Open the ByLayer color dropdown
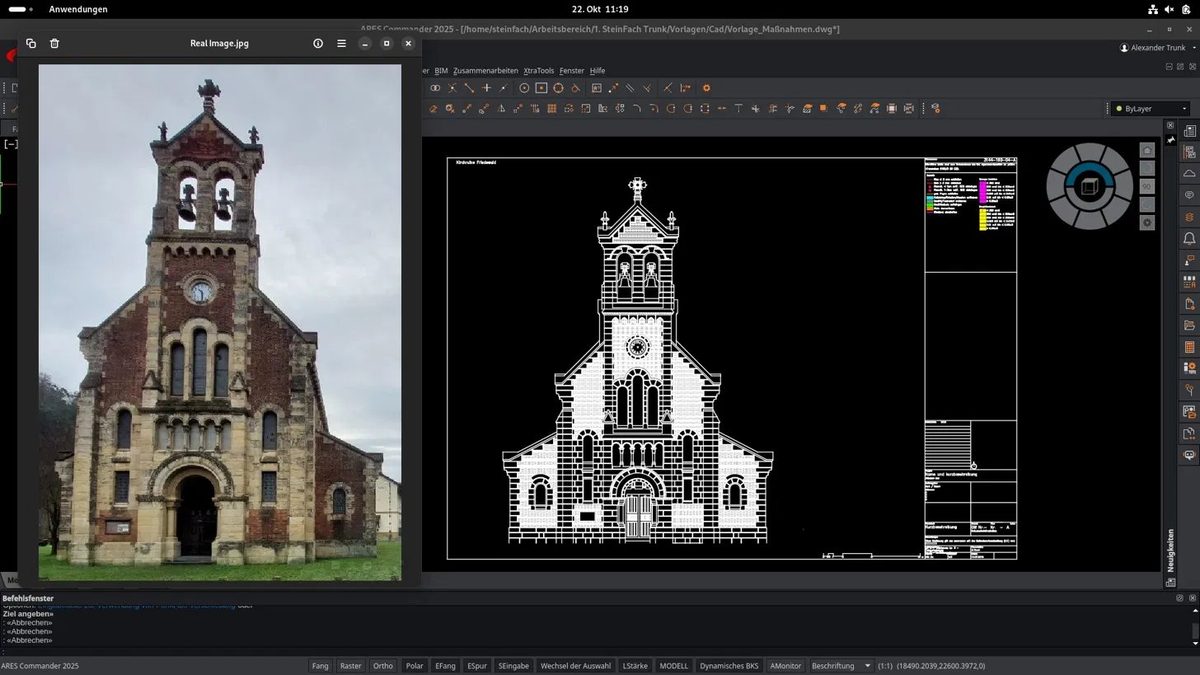This screenshot has width=1200, height=675. tap(1152, 108)
